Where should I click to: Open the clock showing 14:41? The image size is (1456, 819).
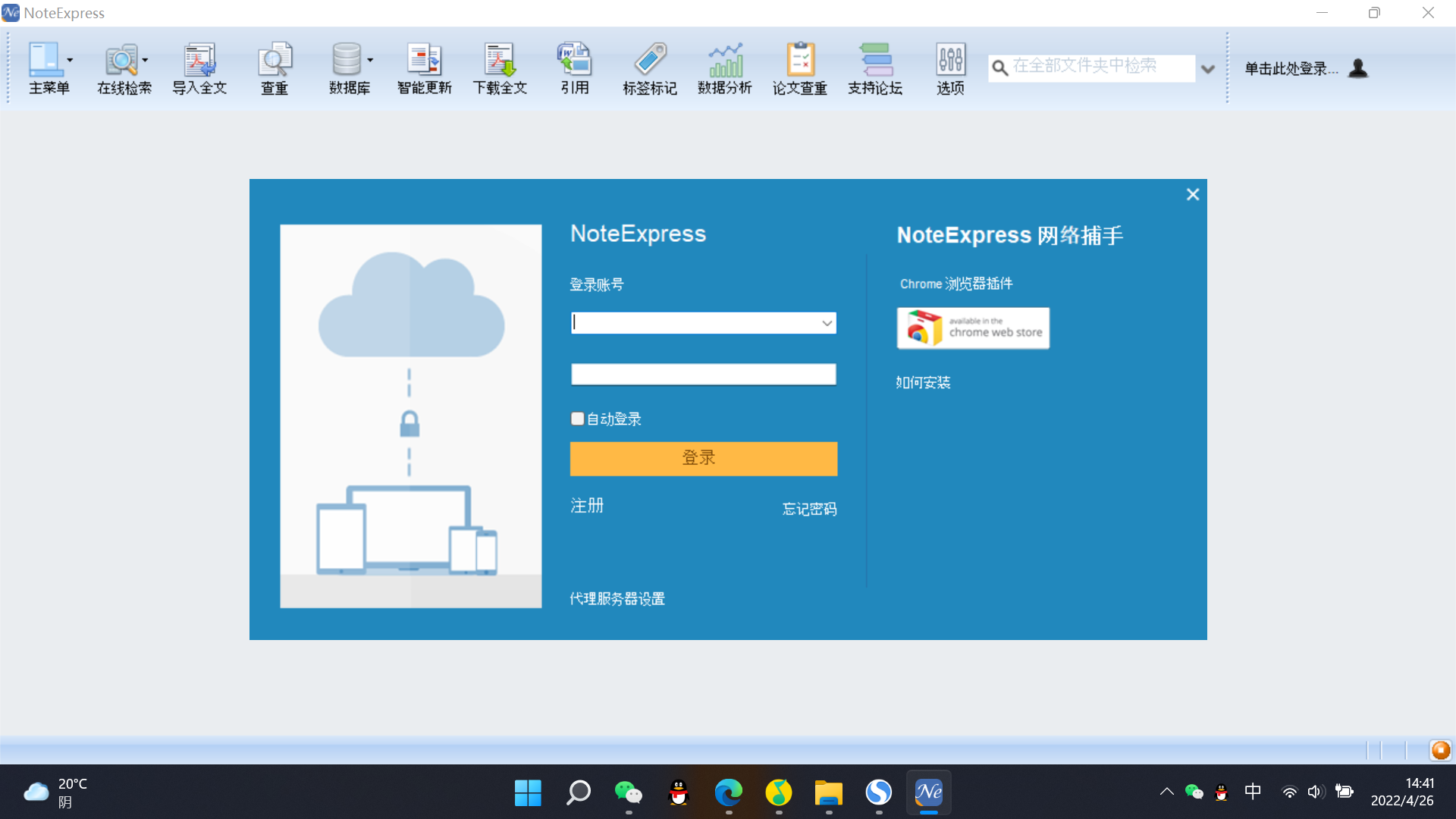coord(1403,792)
